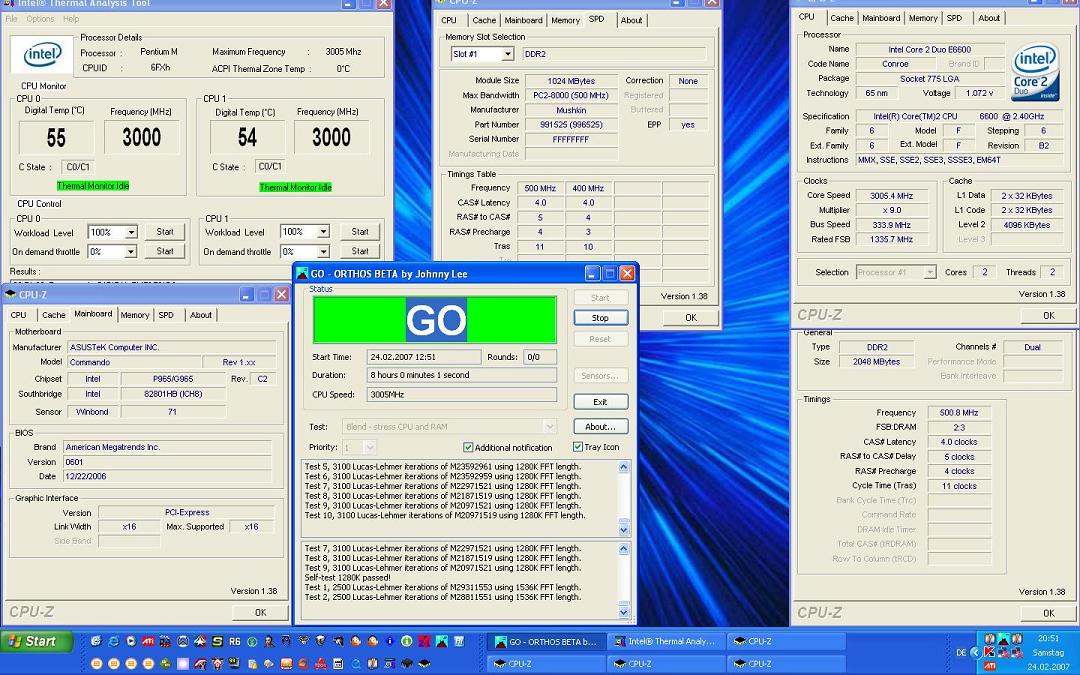The height and width of the screenshot is (675, 1080).
Task: Click the ORTHOS CPU Speed 3005MHz field
Action: [x=461, y=395]
